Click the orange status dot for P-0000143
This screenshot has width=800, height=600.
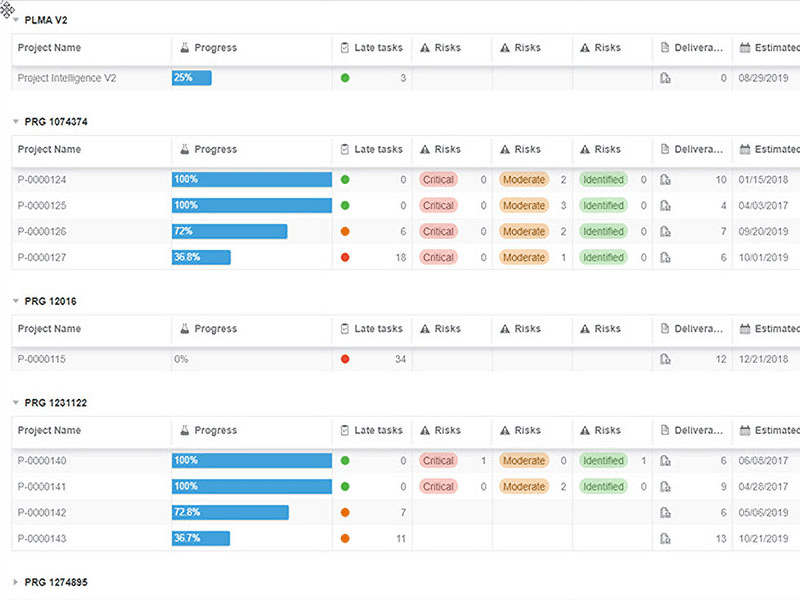coord(345,538)
